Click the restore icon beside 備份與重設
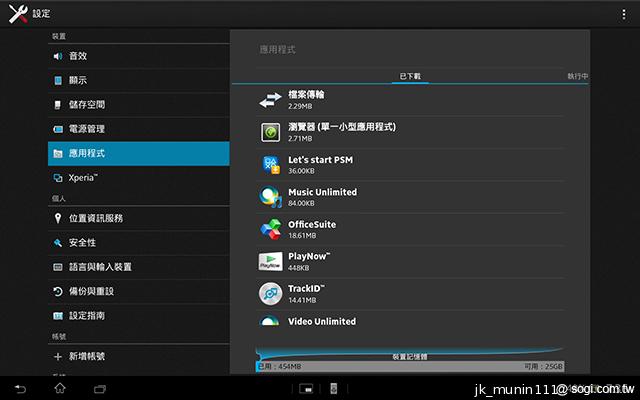640x400 pixels. click(58, 291)
